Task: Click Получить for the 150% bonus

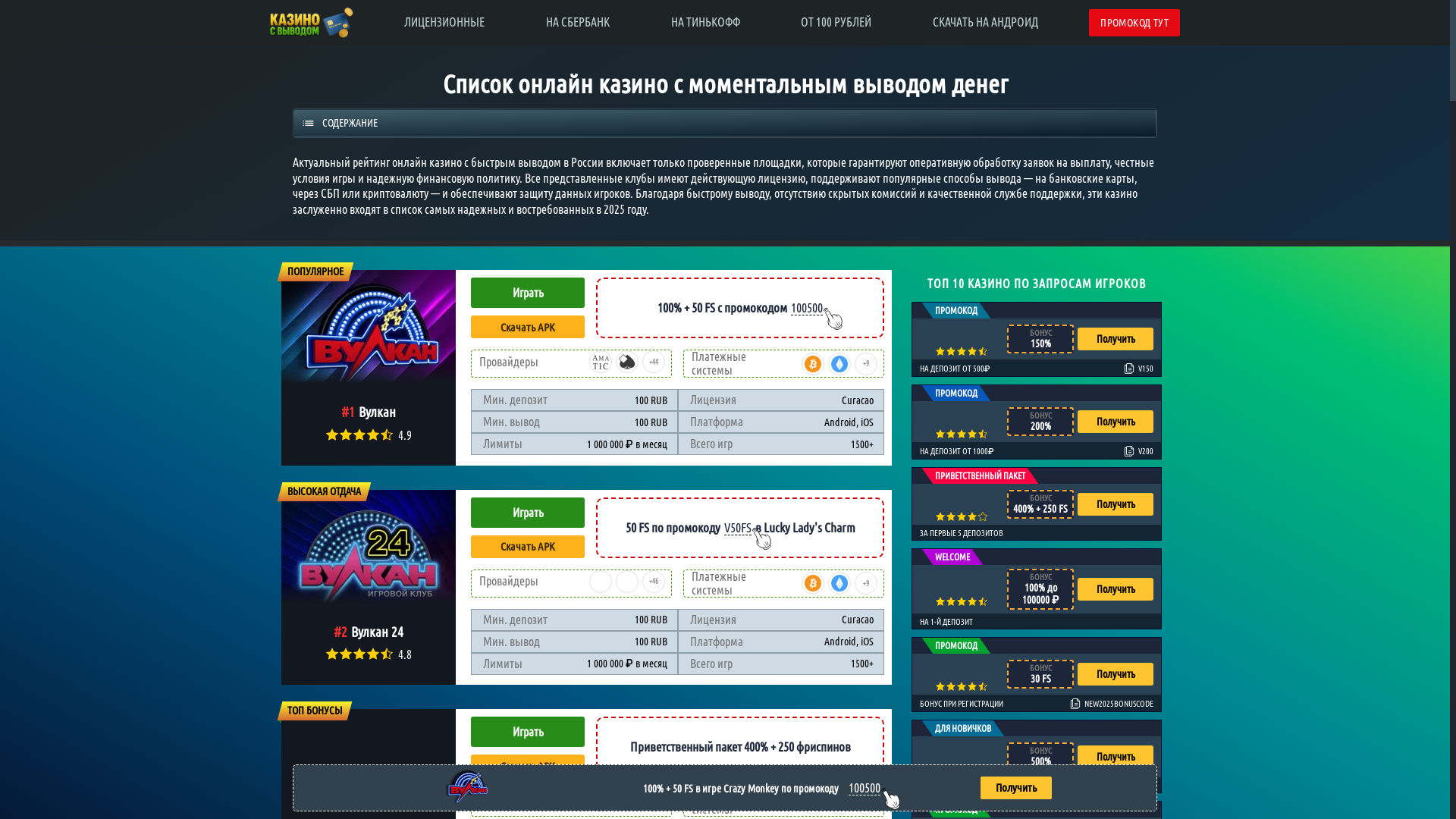Action: coord(1116,339)
